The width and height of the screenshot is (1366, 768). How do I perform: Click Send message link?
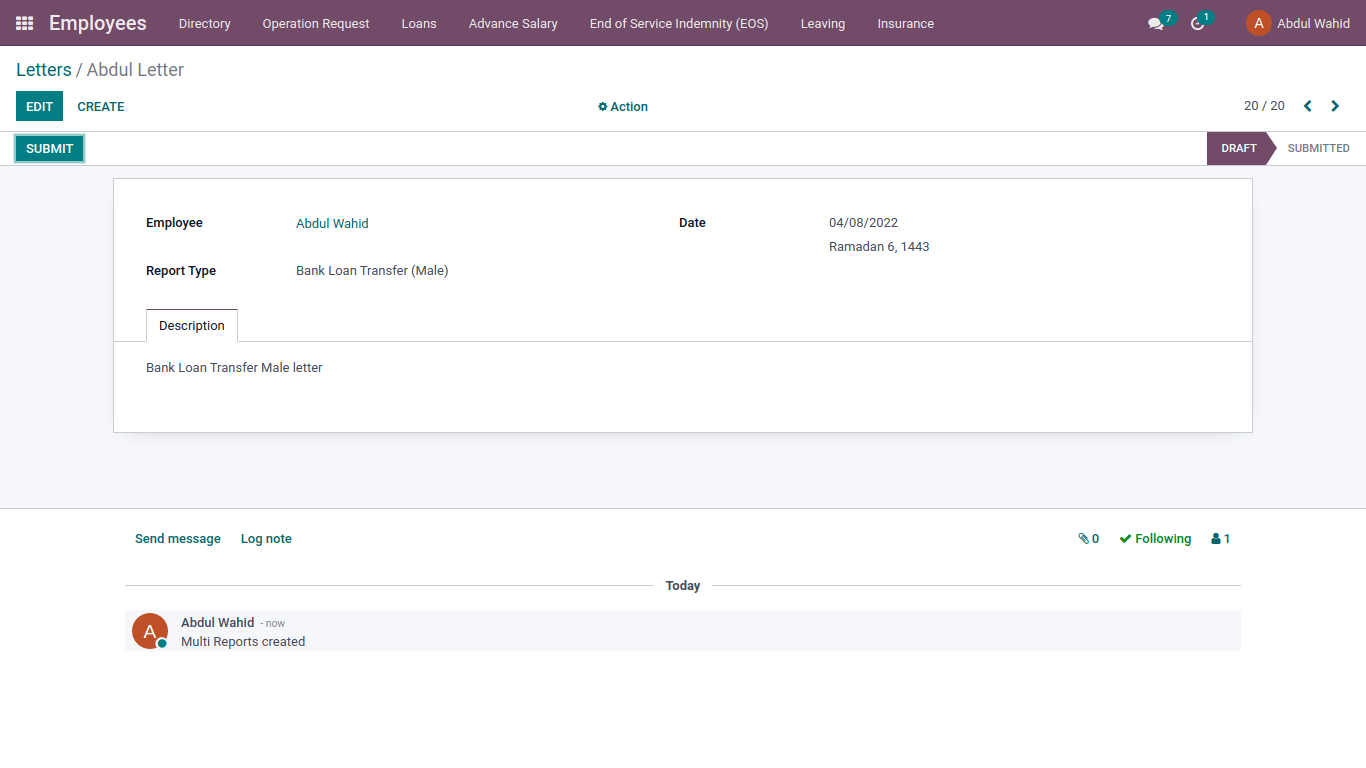tap(178, 538)
